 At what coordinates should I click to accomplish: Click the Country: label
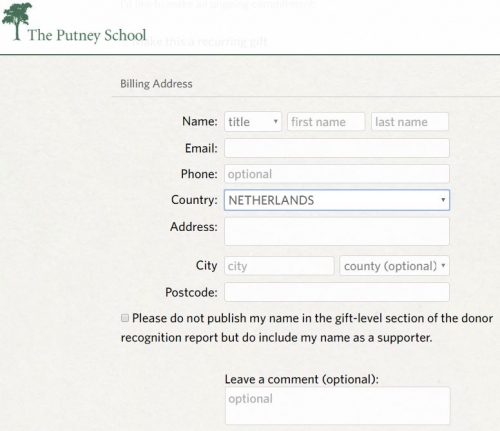point(194,200)
